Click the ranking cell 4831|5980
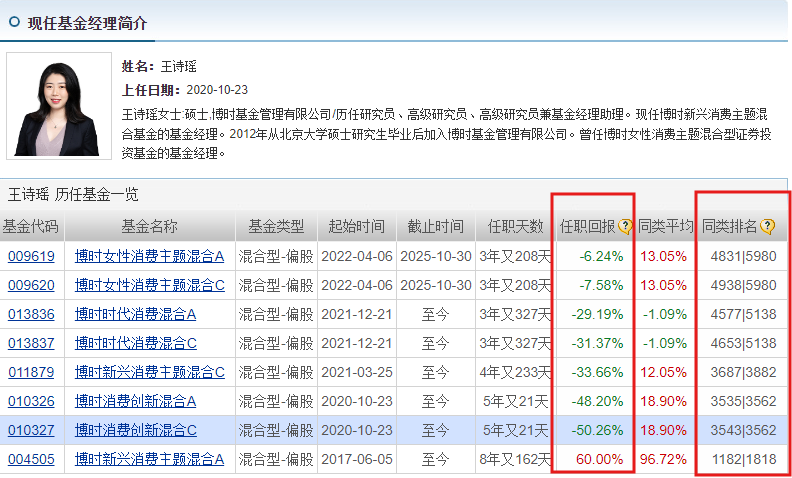Image resolution: width=792 pixels, height=478 pixels. [x=743, y=256]
